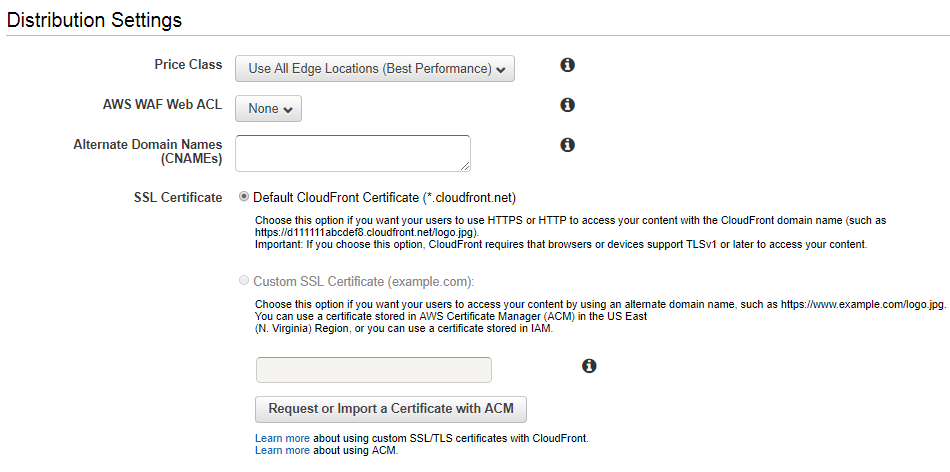Select Default CloudFront Certificate radio button

pos(244,197)
